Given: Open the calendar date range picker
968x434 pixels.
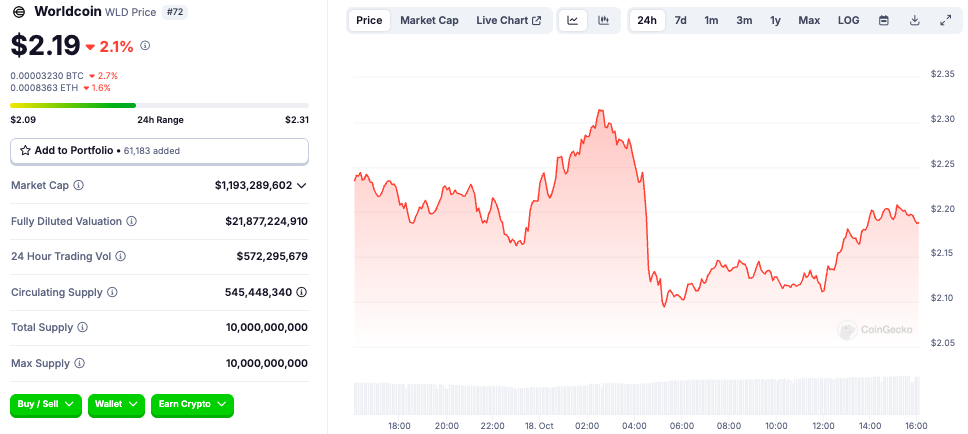Looking at the screenshot, I should click(884, 20).
